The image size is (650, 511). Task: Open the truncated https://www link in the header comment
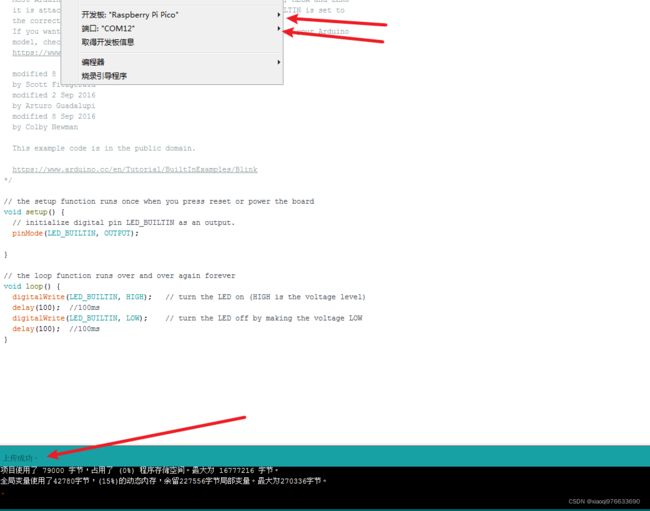click(x=36, y=53)
